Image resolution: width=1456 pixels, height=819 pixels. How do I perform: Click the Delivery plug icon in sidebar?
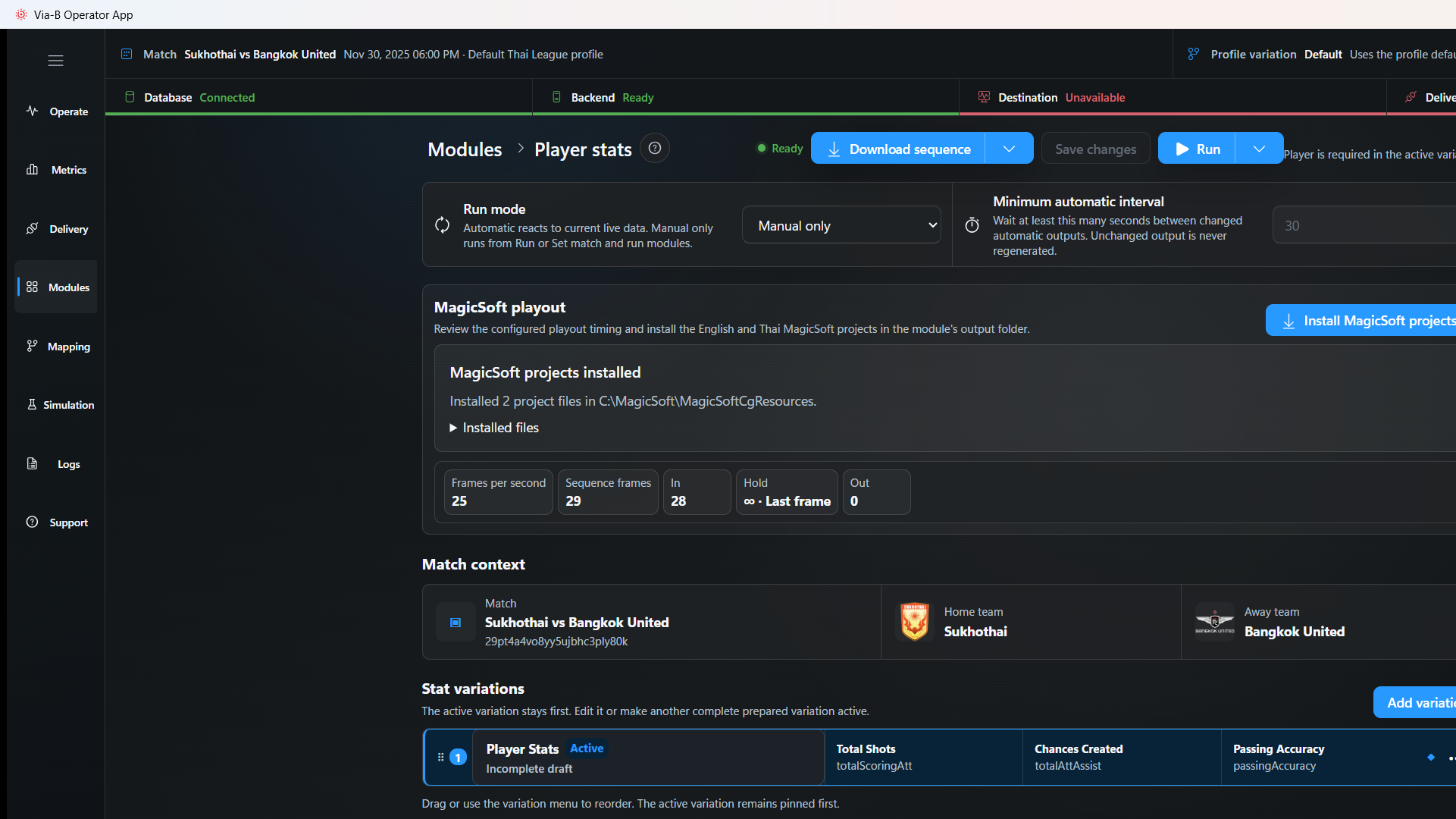tap(32, 228)
